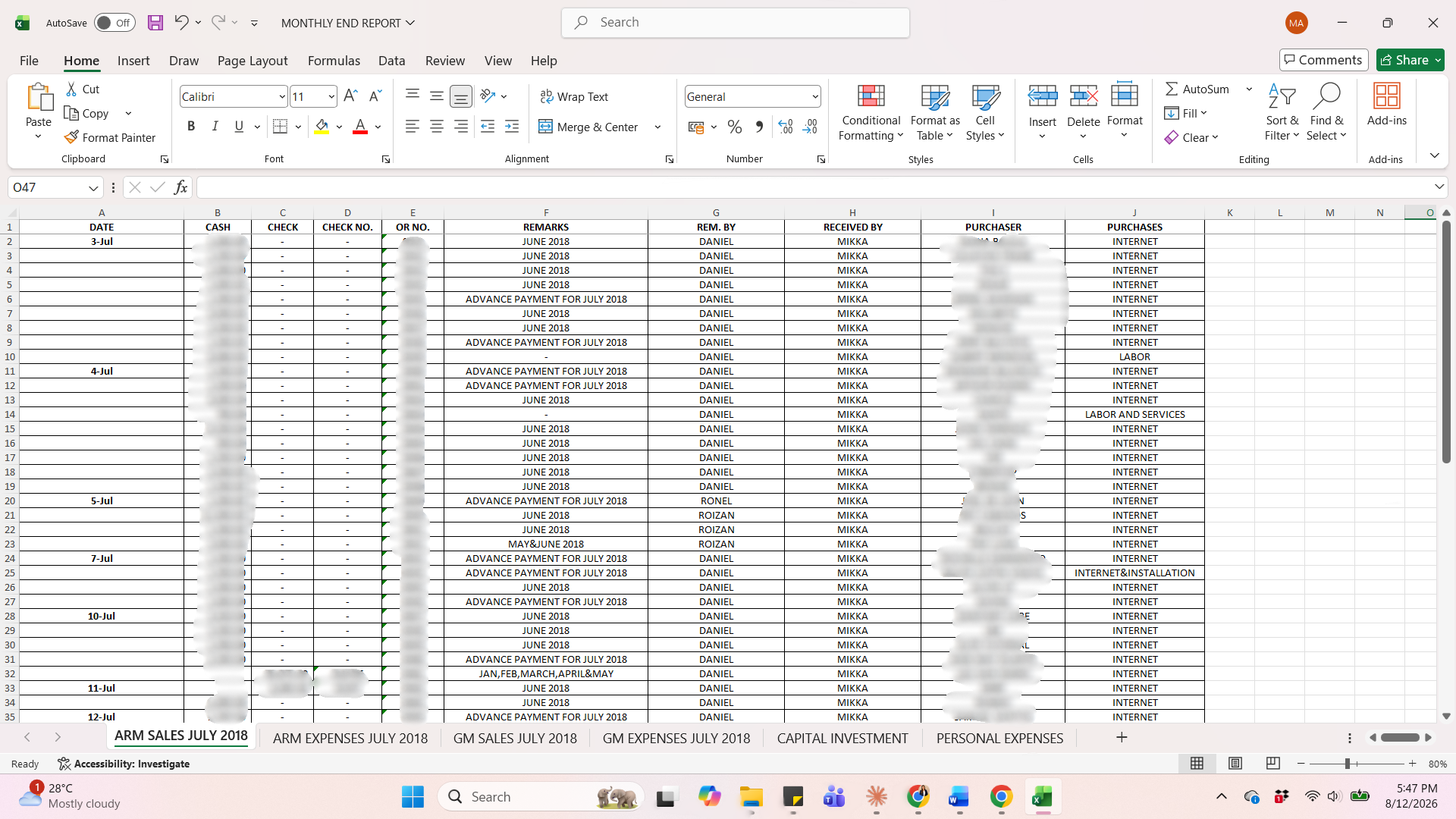Viewport: 1456px width, 819px height.
Task: Open the Insert ribbon tab
Action: (x=133, y=61)
